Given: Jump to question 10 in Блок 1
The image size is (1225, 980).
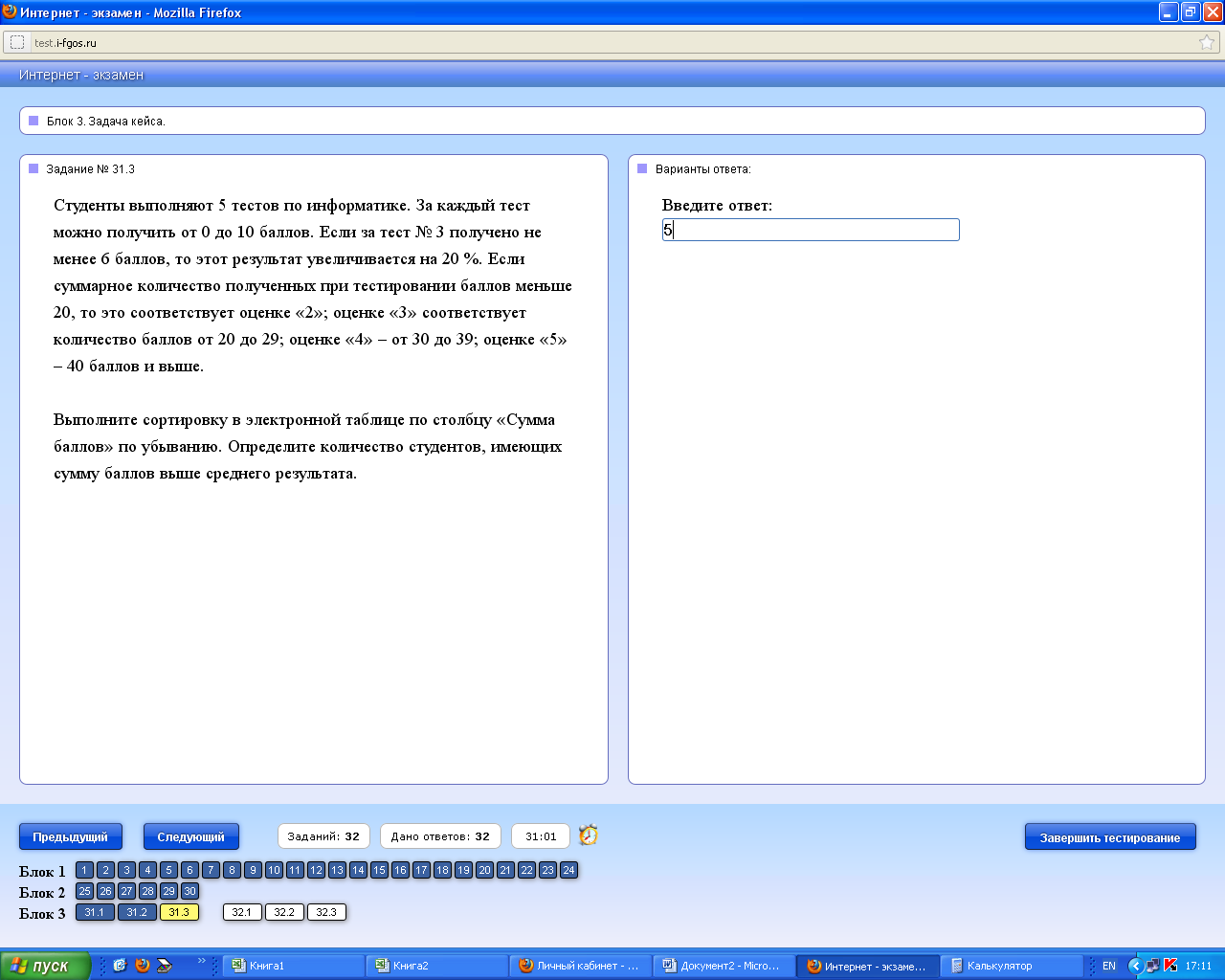Looking at the screenshot, I should pyautogui.click(x=274, y=870).
